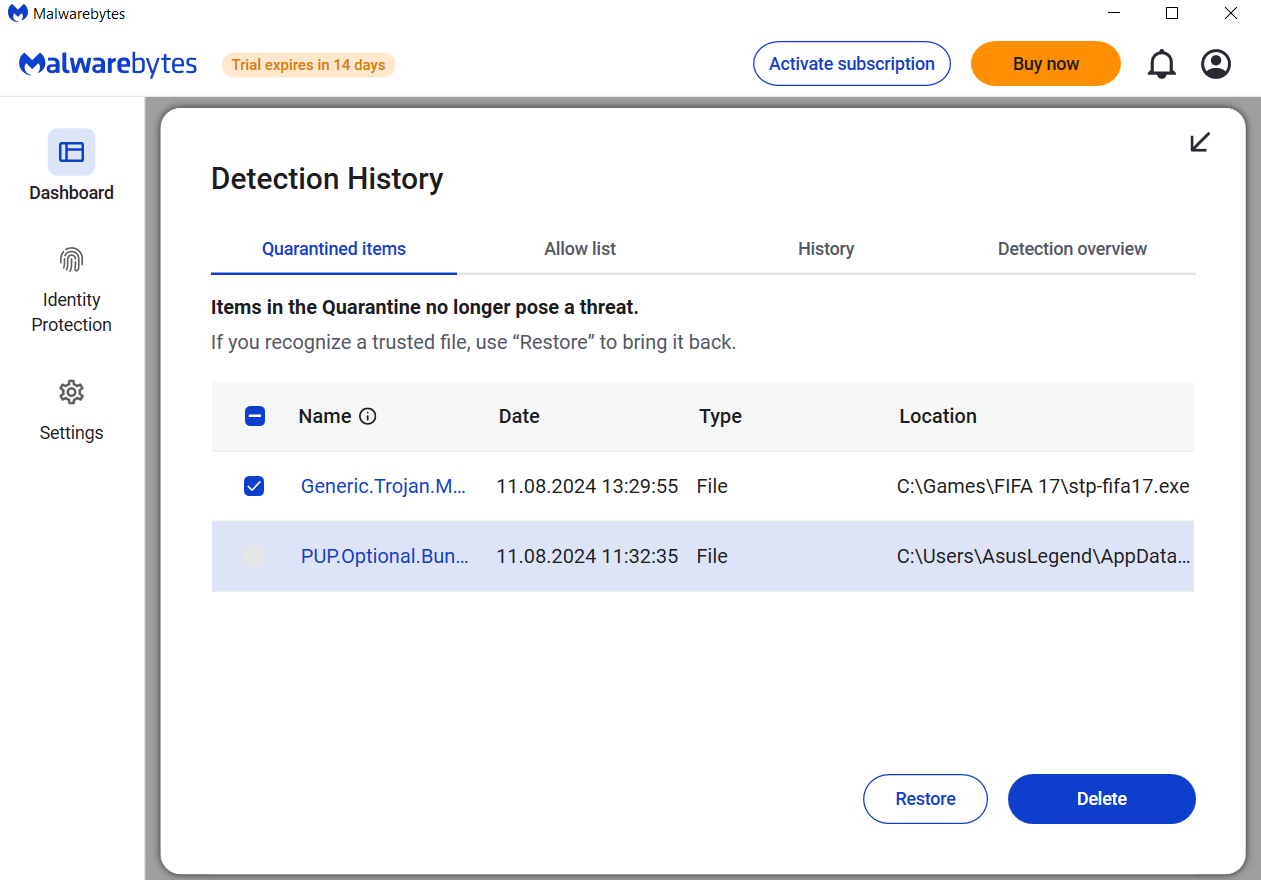Click Activate subscription button

click(x=852, y=64)
